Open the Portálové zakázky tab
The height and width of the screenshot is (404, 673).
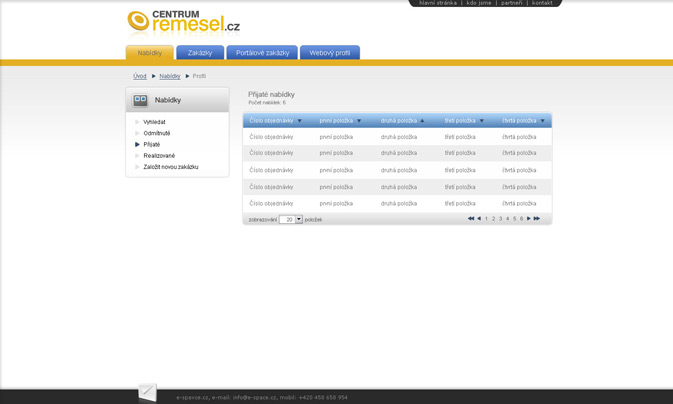tap(262, 53)
